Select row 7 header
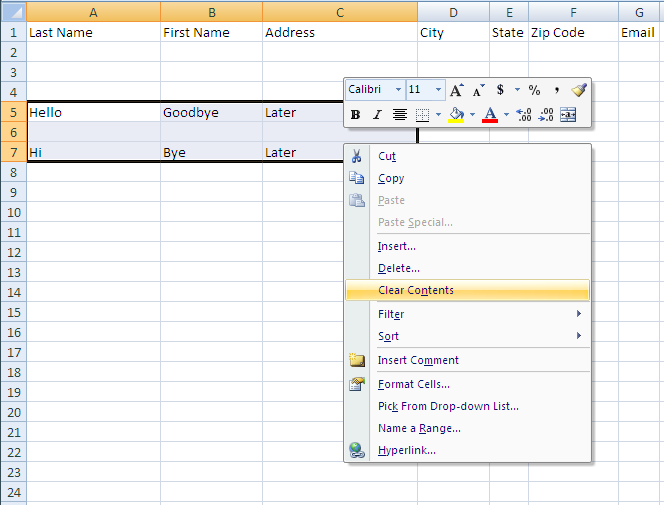This screenshot has width=664, height=505. coord(14,152)
